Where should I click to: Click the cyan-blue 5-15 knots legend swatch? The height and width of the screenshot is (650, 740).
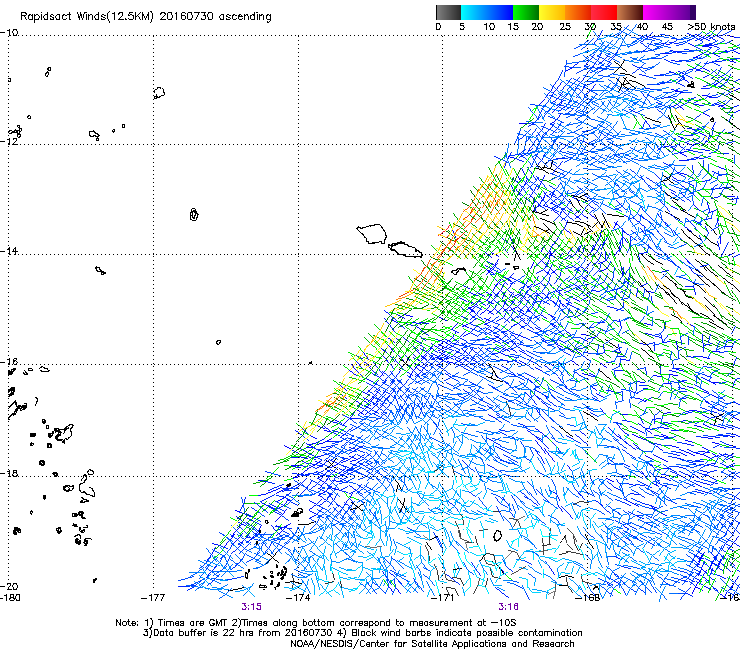pos(487,12)
